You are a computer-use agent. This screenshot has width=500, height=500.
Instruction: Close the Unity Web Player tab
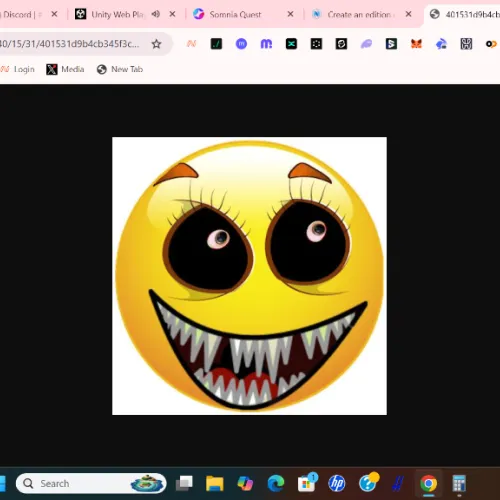[172, 14]
